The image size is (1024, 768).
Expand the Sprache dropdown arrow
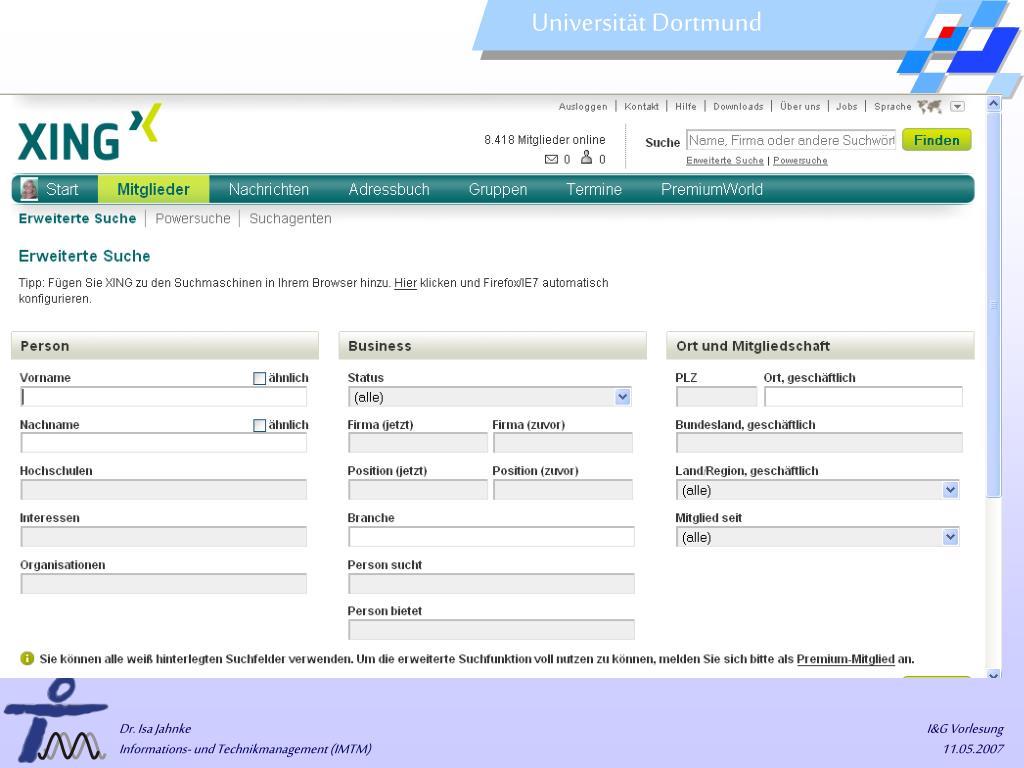point(957,106)
